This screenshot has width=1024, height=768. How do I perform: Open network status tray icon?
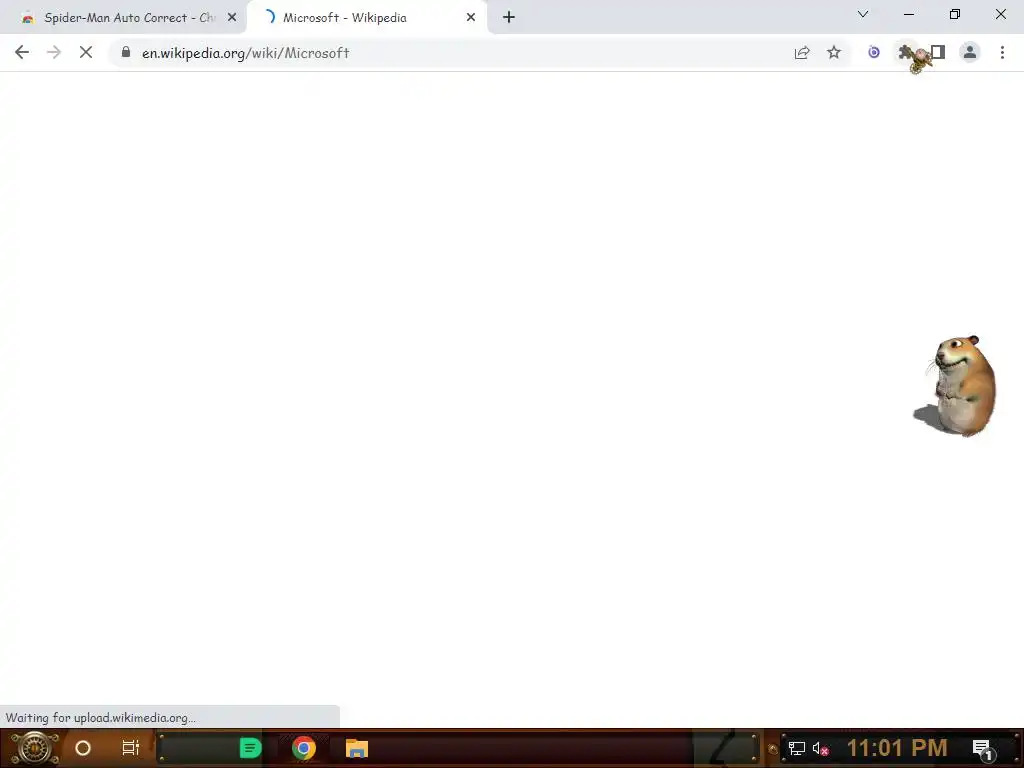click(x=797, y=748)
